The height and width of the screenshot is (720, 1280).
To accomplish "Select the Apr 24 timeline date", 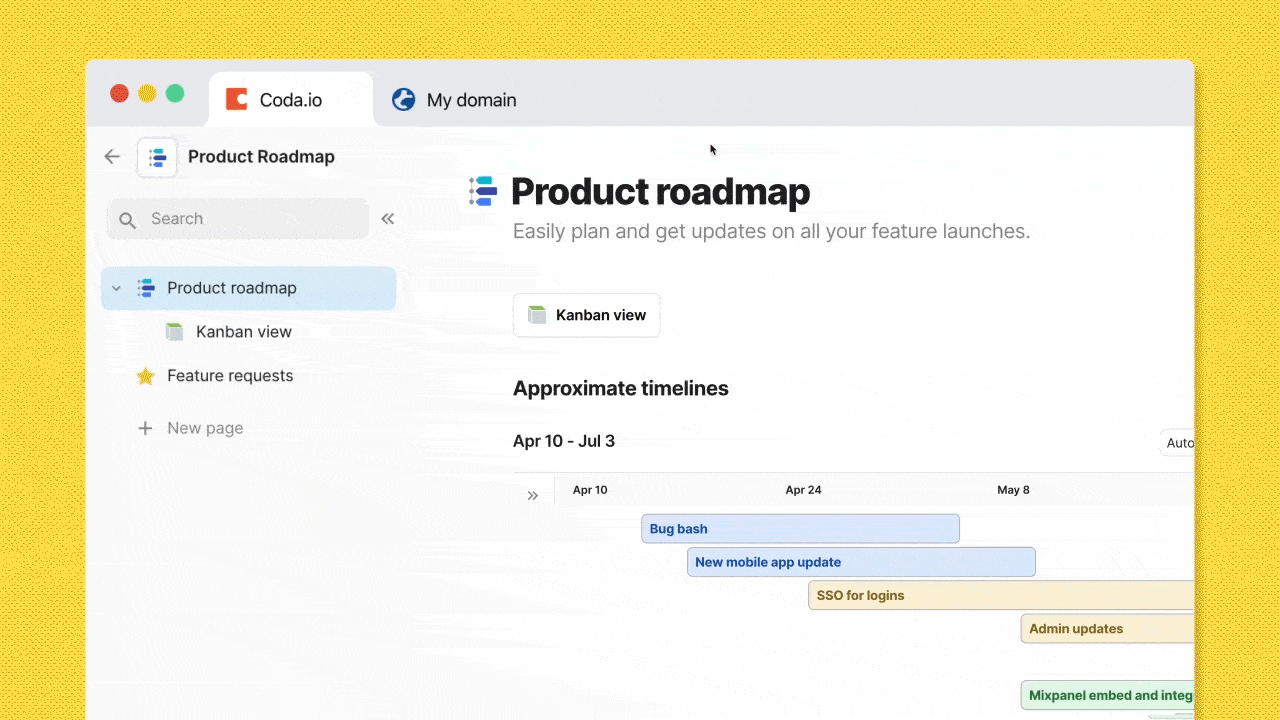I will pyautogui.click(x=803, y=490).
